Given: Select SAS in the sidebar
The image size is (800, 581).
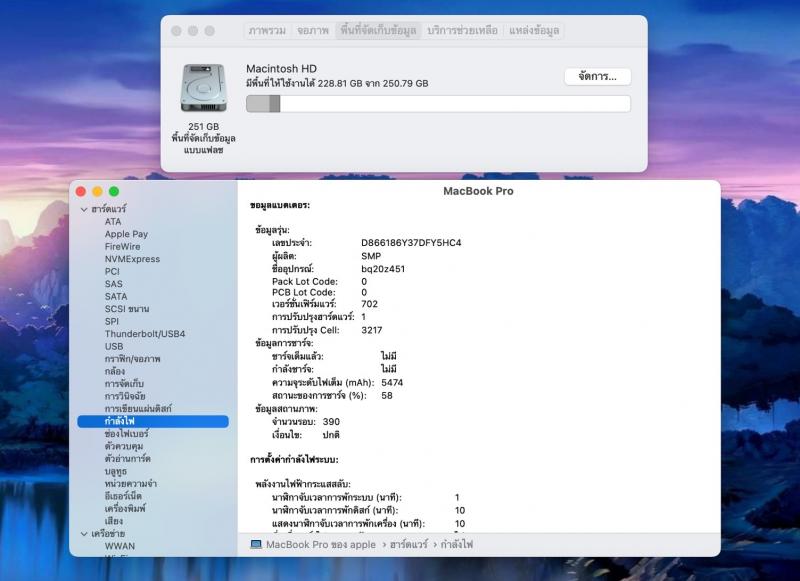Looking at the screenshot, I should coord(113,284).
